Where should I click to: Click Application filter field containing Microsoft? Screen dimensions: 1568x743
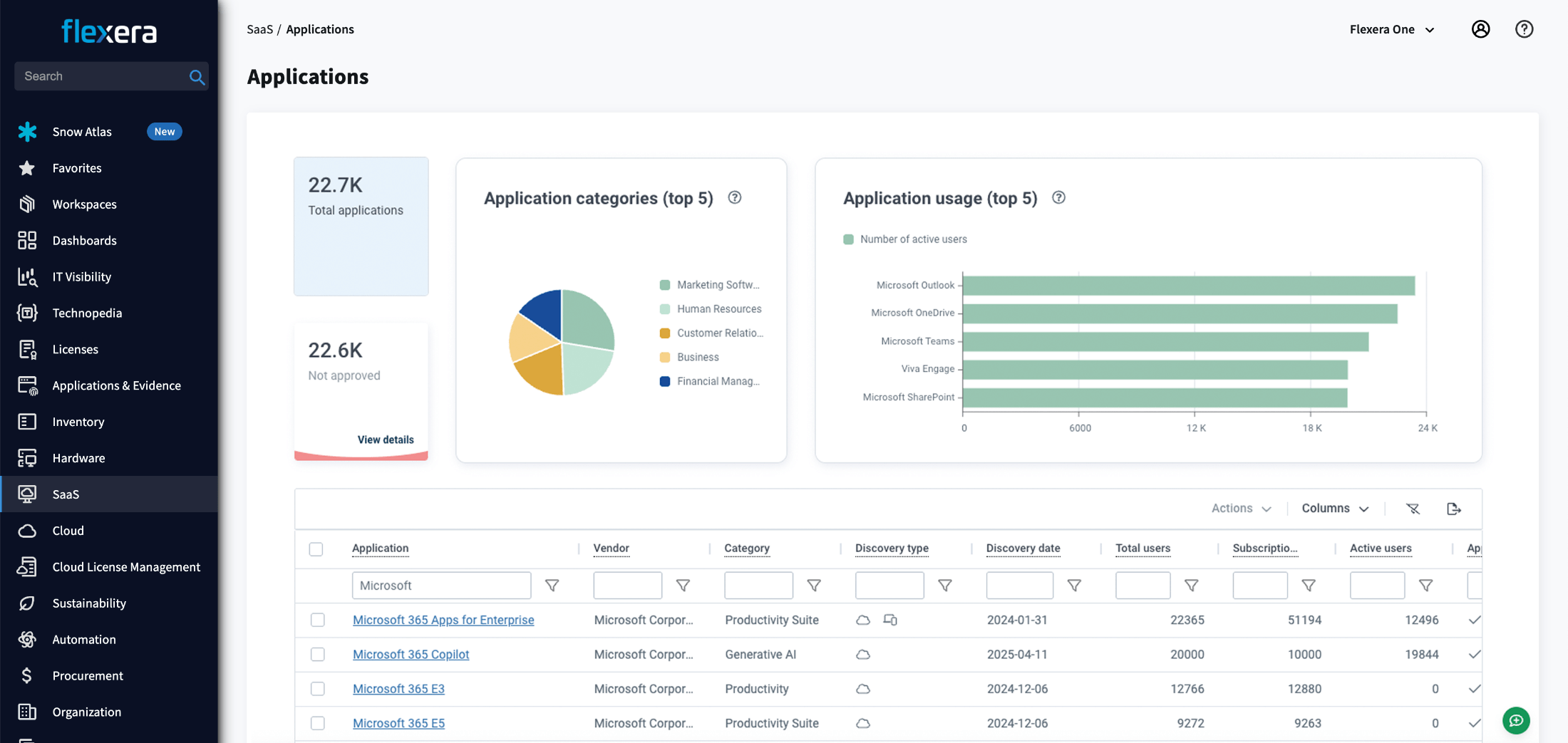point(441,586)
